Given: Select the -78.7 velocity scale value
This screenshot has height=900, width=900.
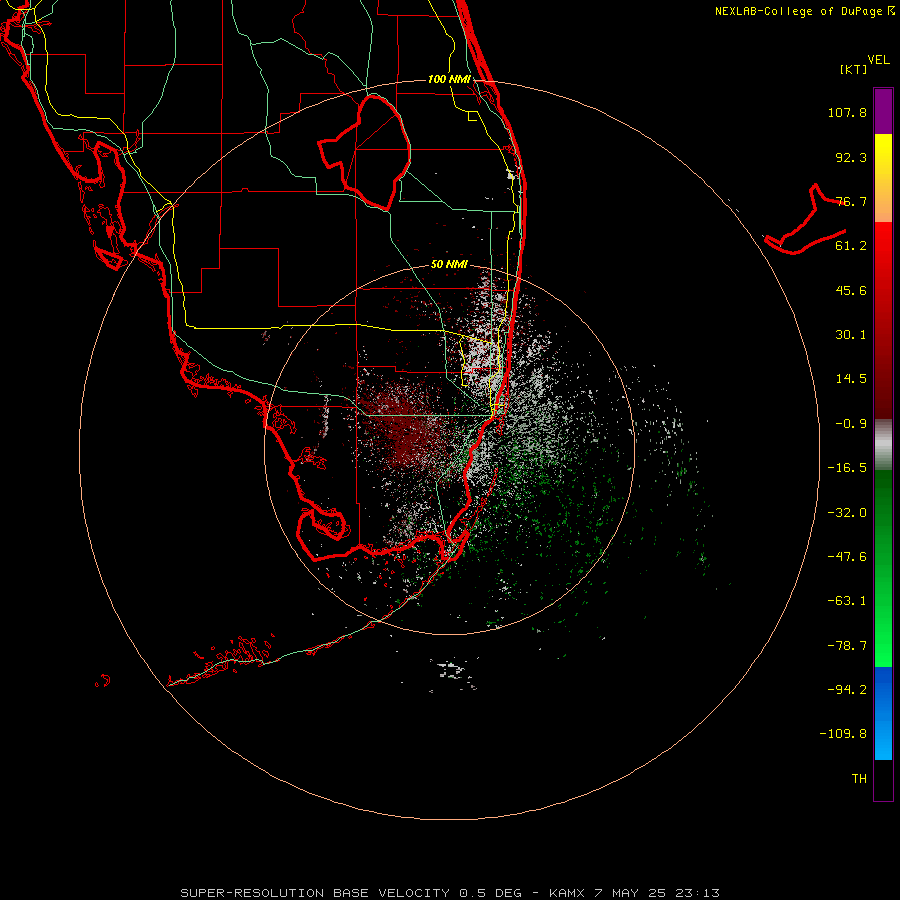Looking at the screenshot, I should (847, 646).
